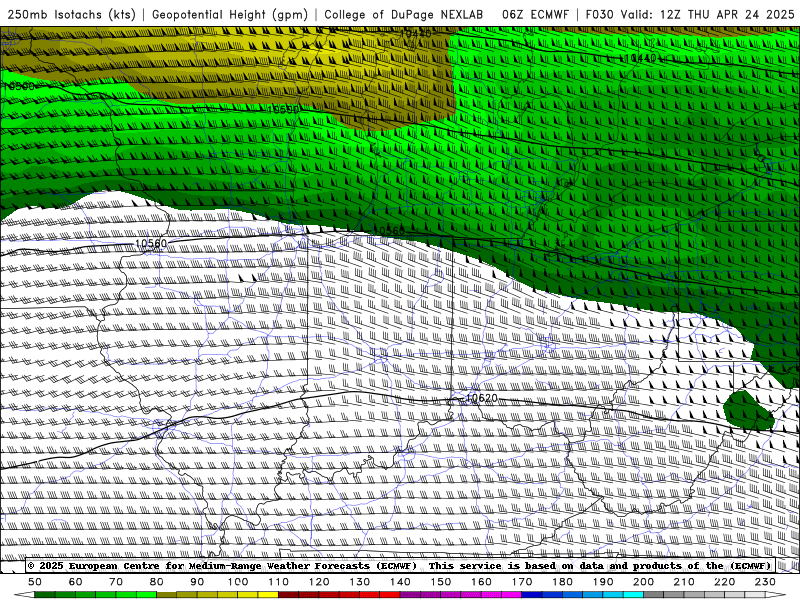Click the '250mb Isotachs (kts)' title text
This screenshot has height=600, width=800.
[71, 14]
